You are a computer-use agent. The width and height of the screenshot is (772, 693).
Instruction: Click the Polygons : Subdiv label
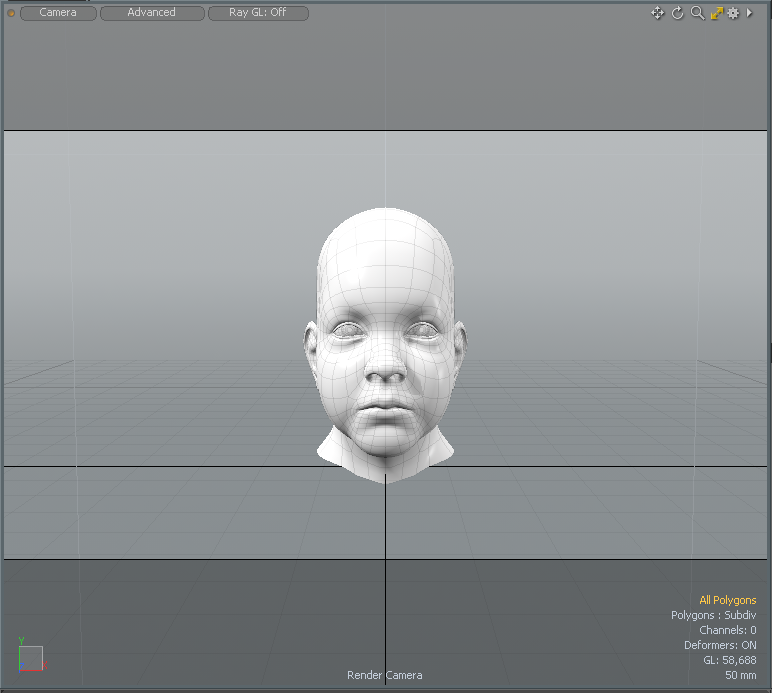713,615
